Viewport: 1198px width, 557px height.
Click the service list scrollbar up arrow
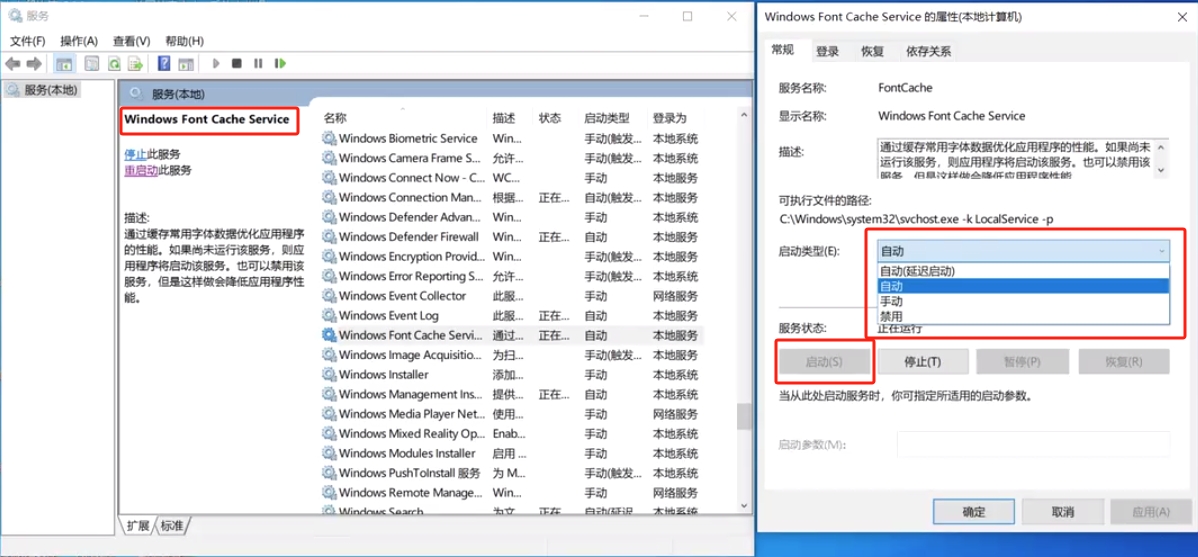pyautogui.click(x=743, y=115)
